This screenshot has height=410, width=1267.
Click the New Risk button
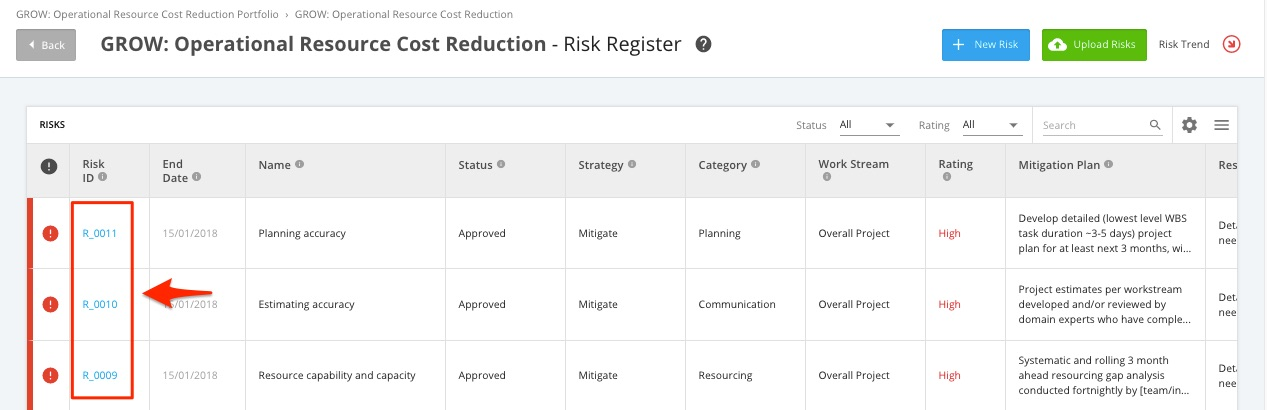coord(985,45)
